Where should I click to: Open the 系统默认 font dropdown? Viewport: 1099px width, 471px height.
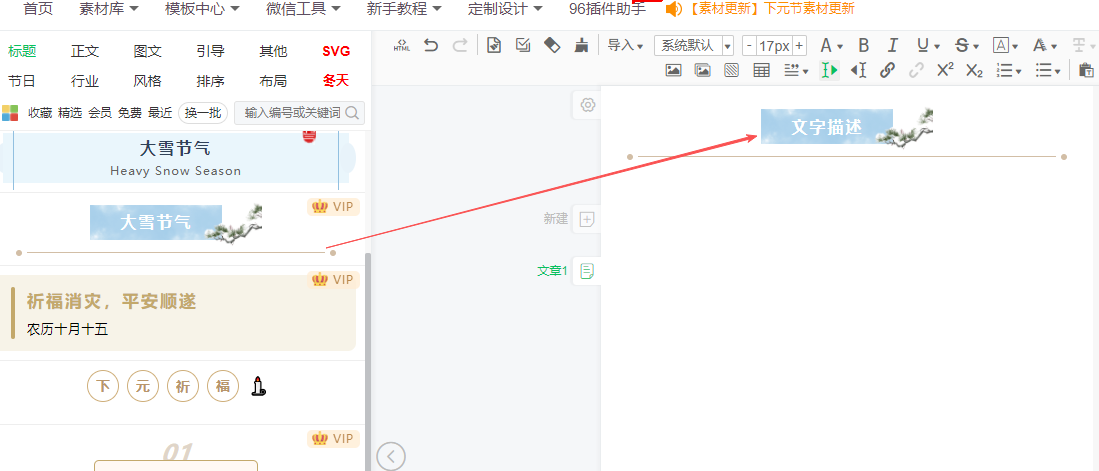pos(694,45)
